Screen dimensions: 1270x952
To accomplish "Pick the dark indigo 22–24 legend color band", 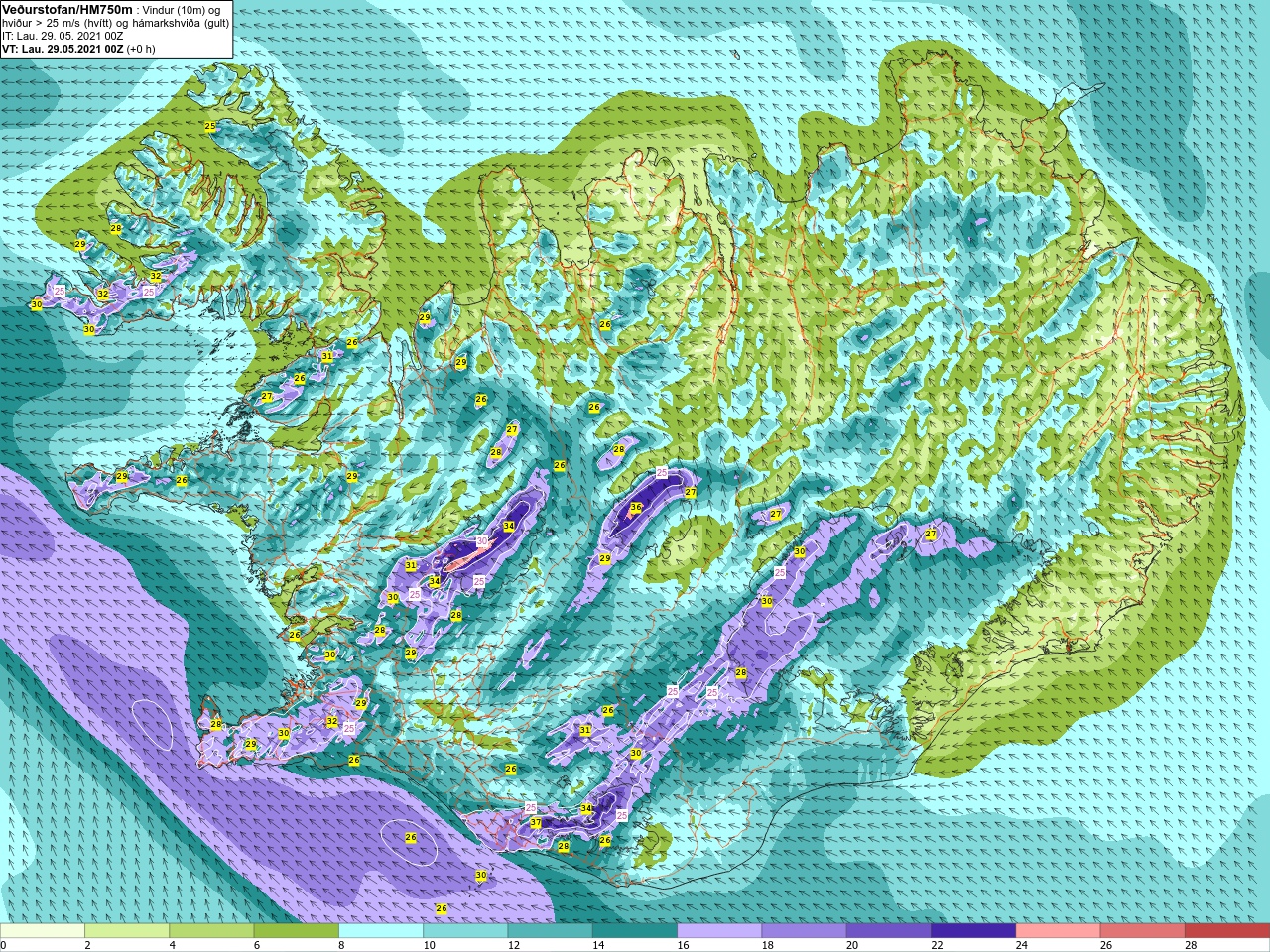I will tap(972, 931).
